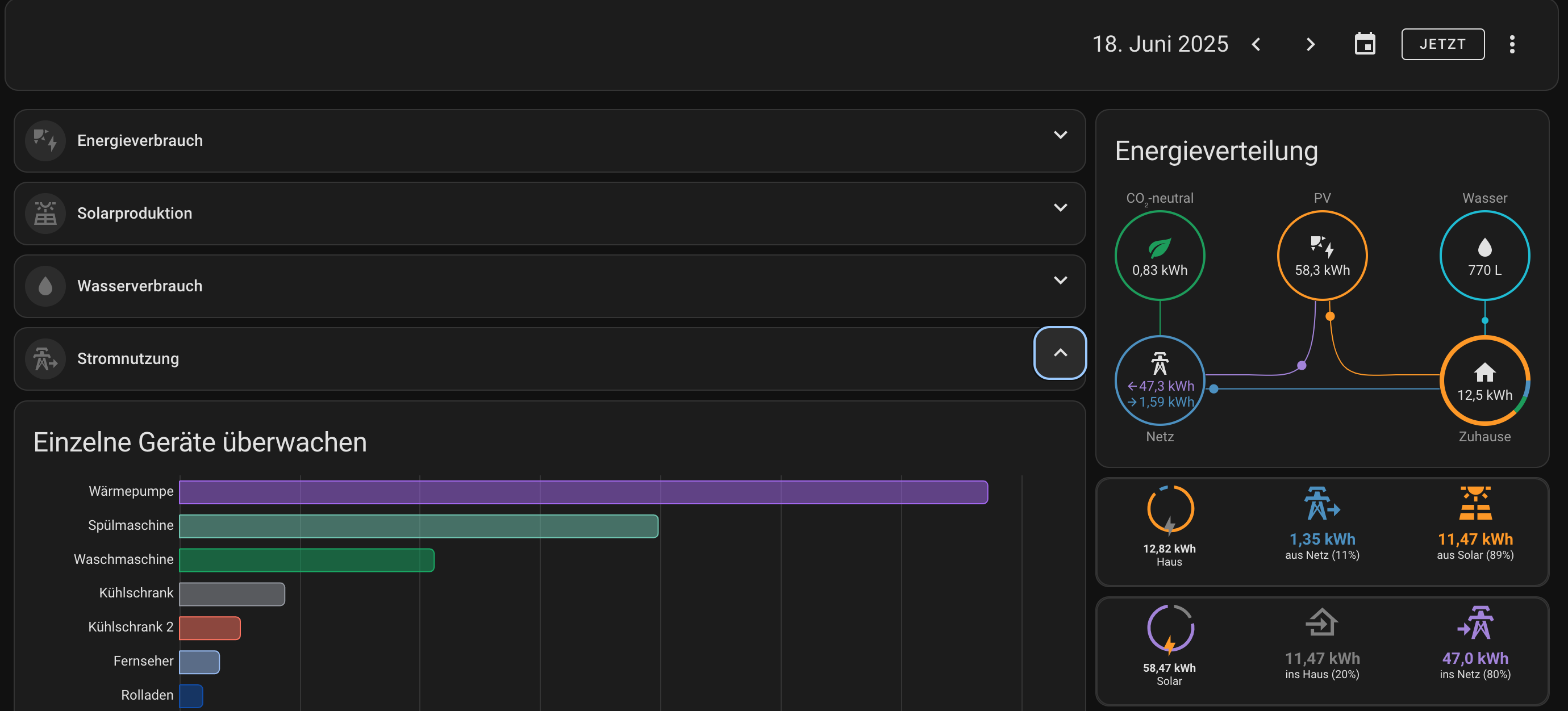This screenshot has height=711, width=1568.
Task: Click the Spülmaschine bar in chart
Action: pos(418,526)
